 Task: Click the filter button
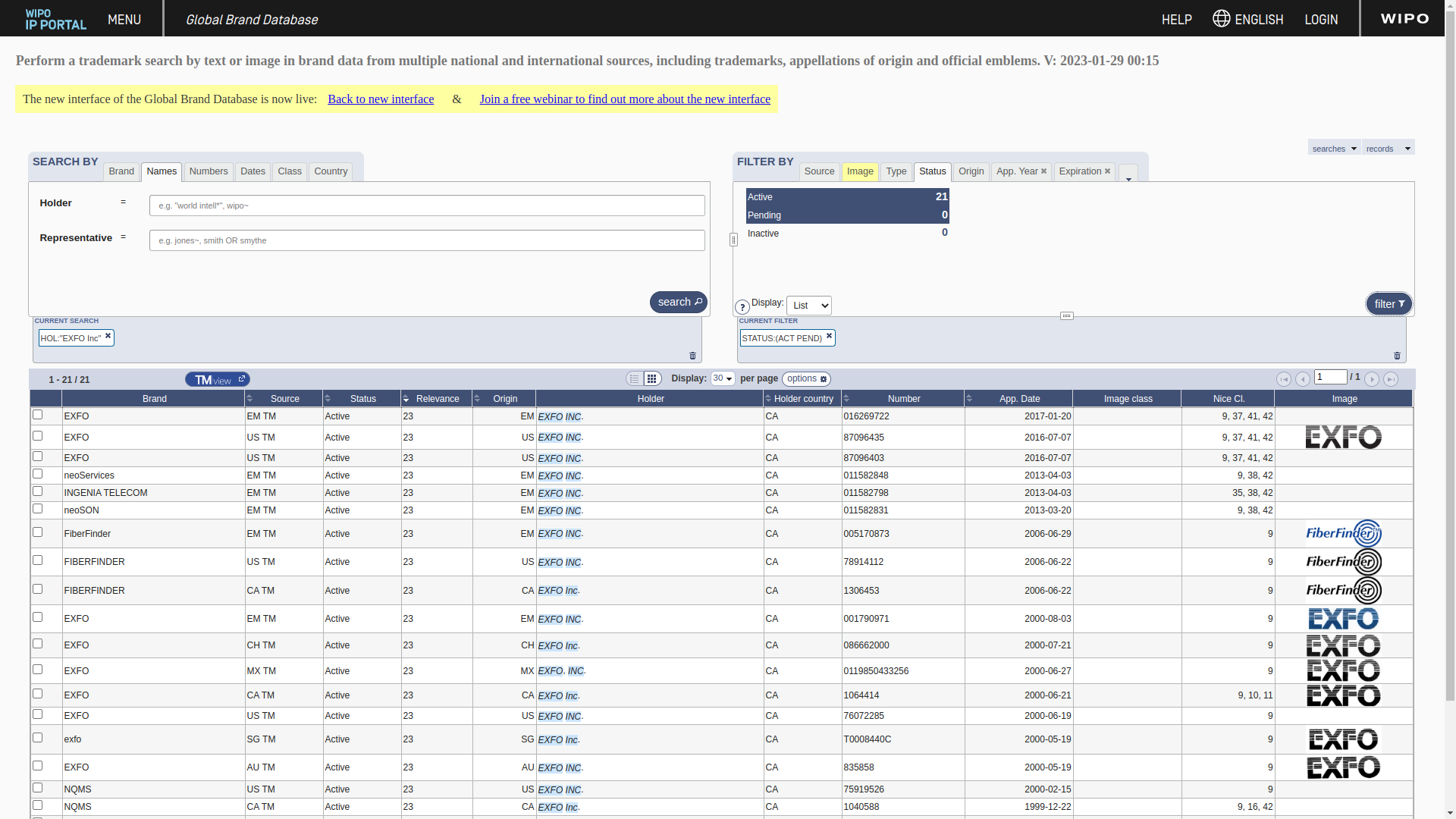click(x=1389, y=304)
